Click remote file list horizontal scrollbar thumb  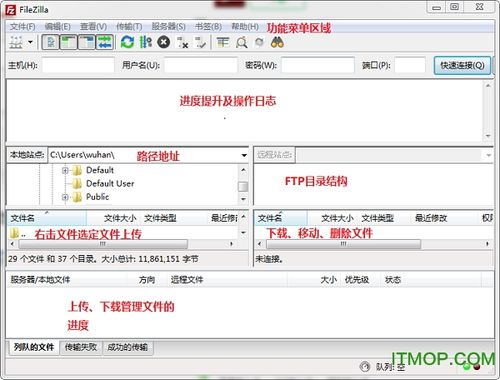pos(343,244)
